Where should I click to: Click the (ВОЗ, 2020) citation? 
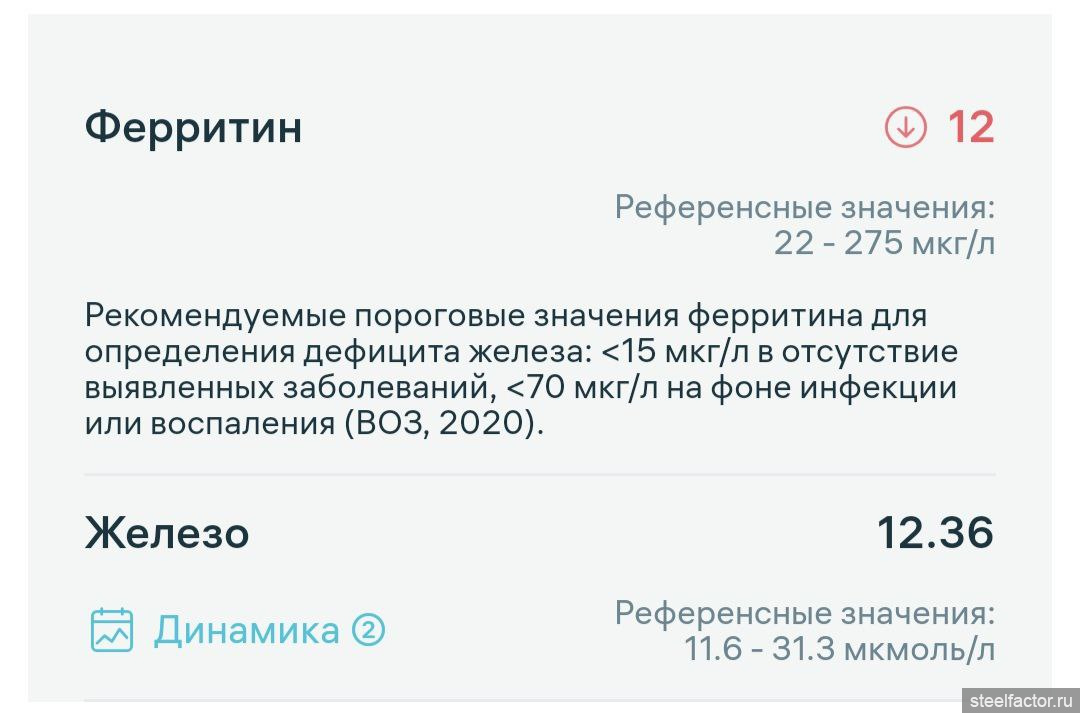coord(444,422)
